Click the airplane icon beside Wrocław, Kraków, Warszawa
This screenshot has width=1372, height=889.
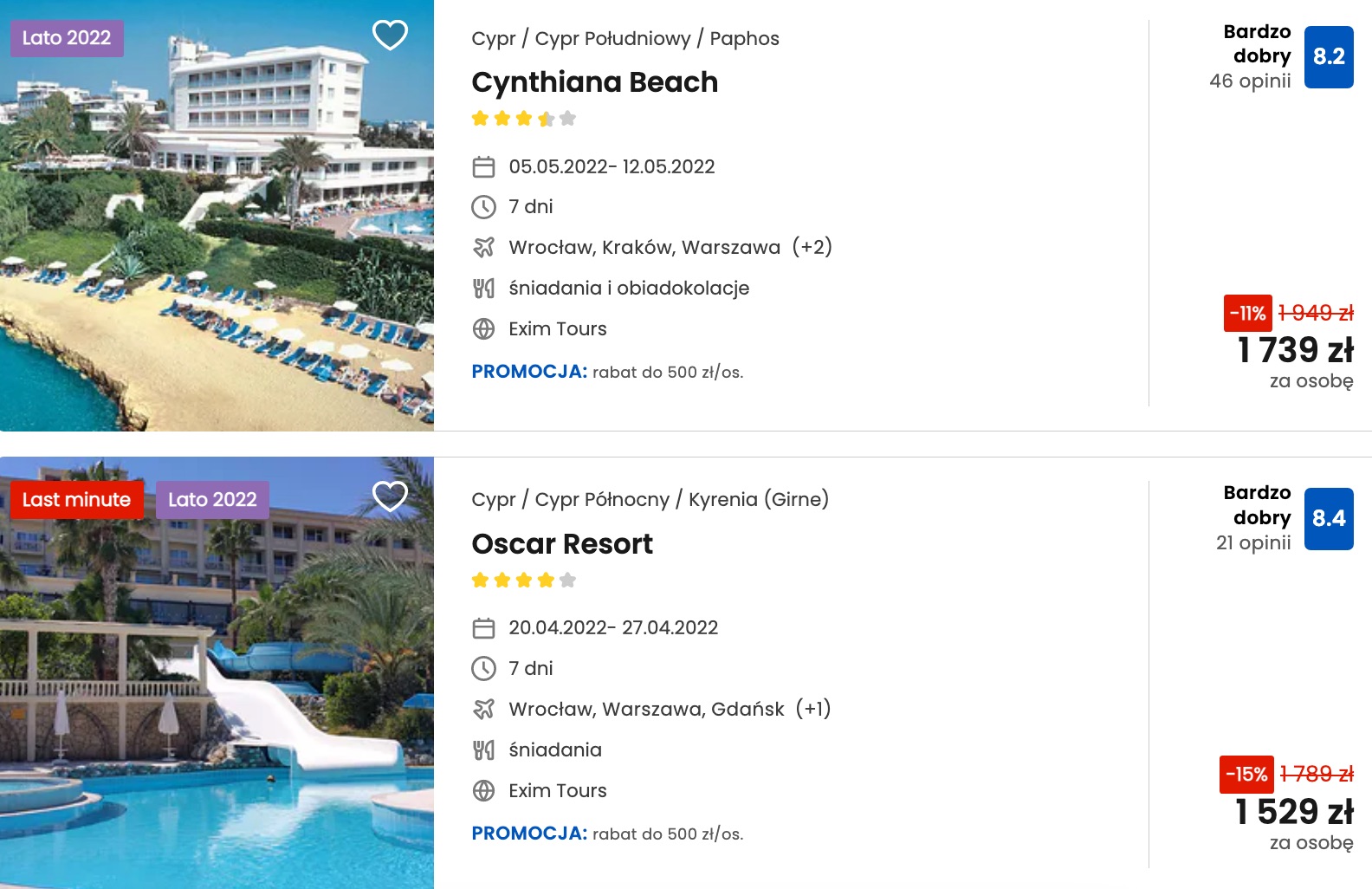(x=483, y=248)
